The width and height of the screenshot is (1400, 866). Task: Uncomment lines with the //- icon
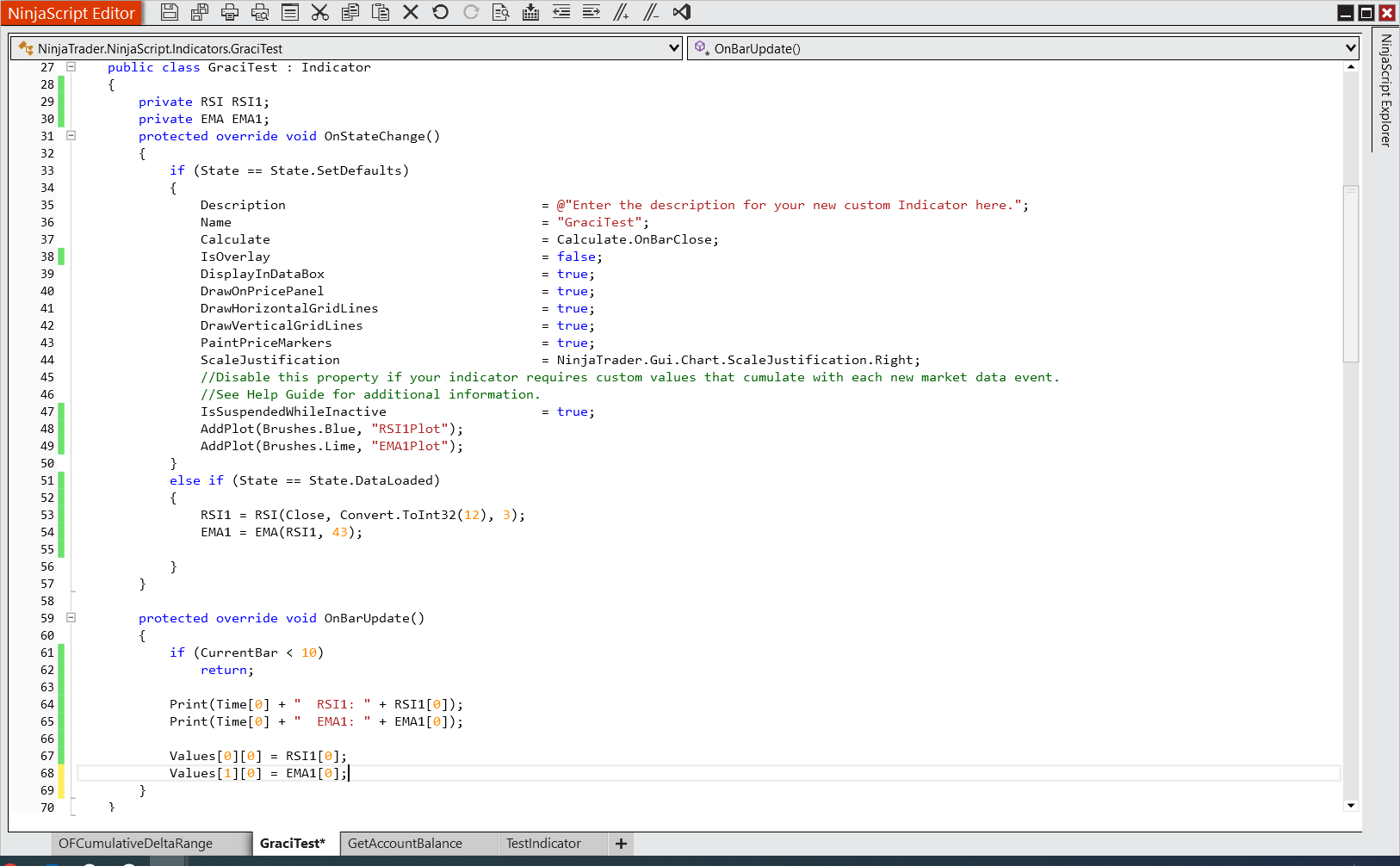point(651,12)
